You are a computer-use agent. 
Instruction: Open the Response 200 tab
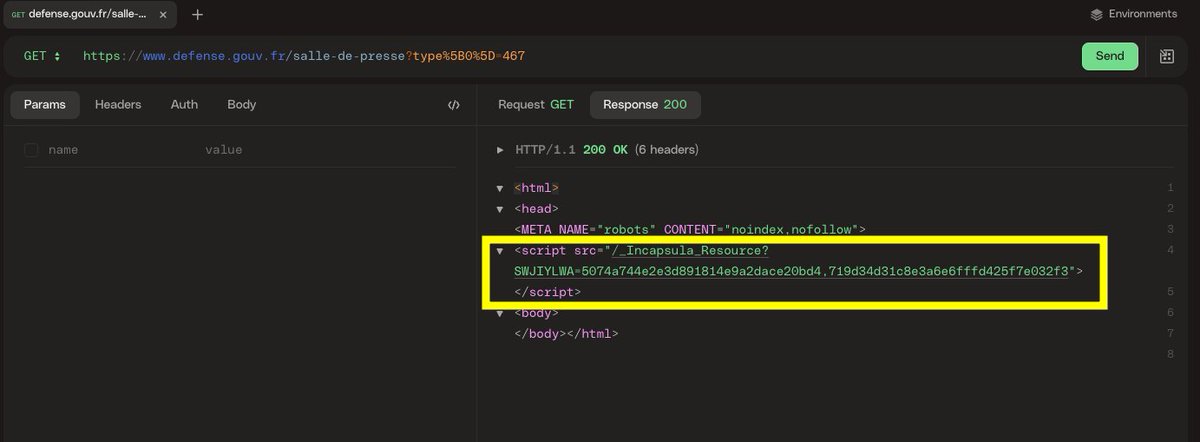[x=645, y=104]
